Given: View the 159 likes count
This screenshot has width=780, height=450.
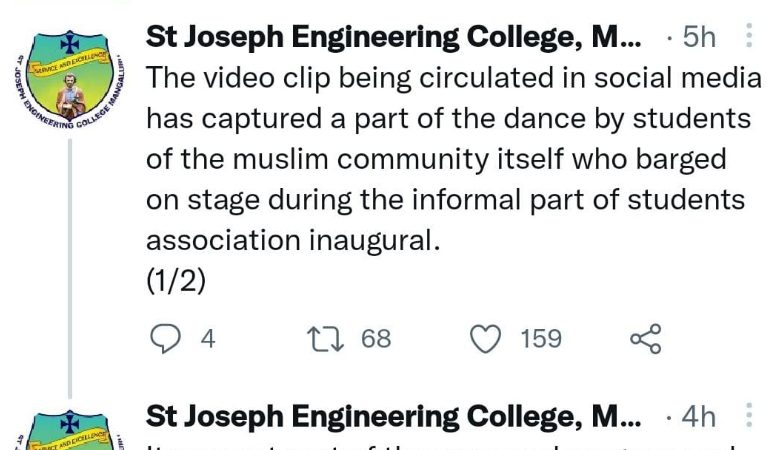Looking at the screenshot, I should (x=541, y=339).
